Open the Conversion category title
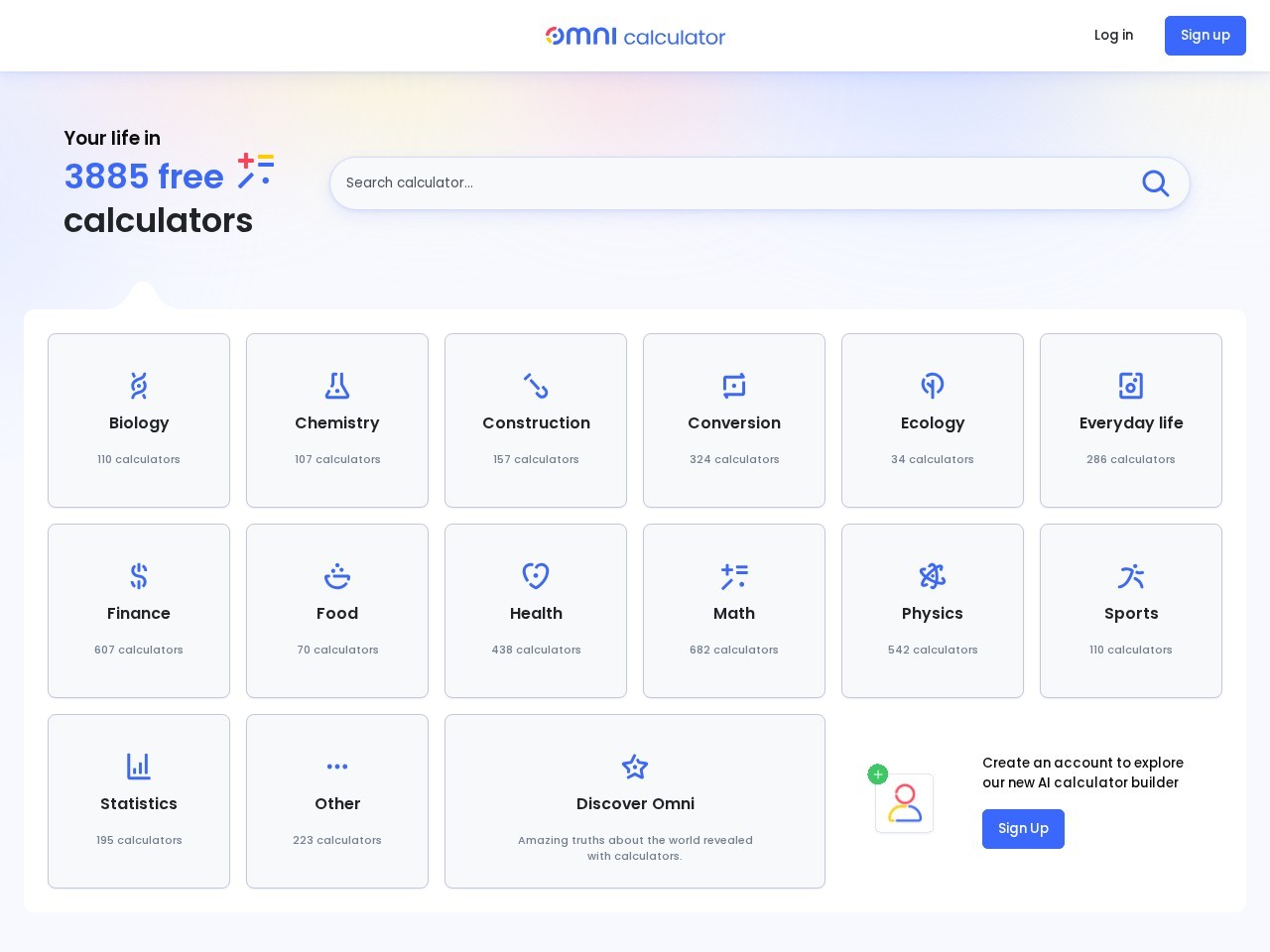 click(x=734, y=422)
